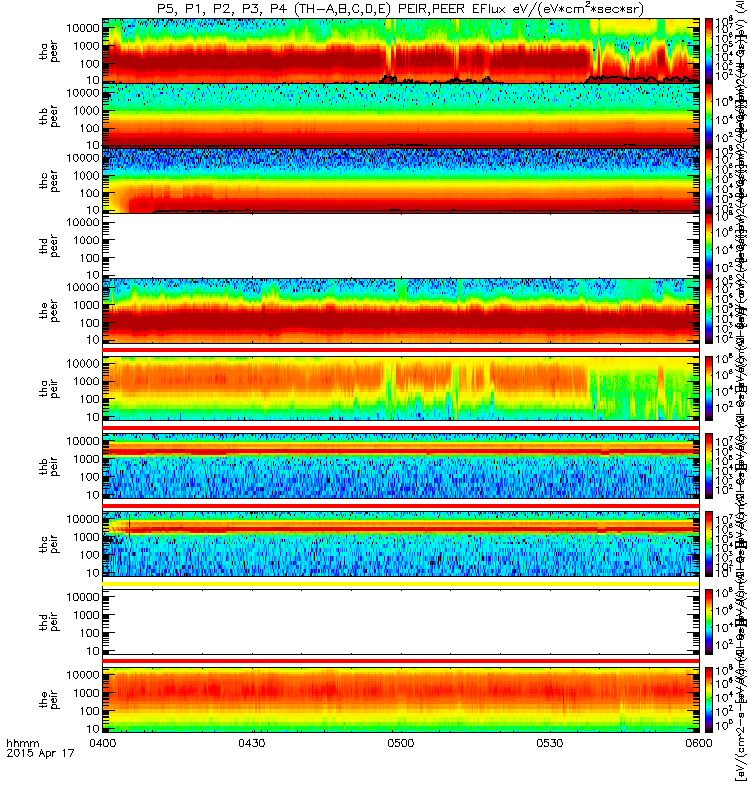Click the 0500 time axis label
The width and height of the screenshot is (750, 800).
401,743
